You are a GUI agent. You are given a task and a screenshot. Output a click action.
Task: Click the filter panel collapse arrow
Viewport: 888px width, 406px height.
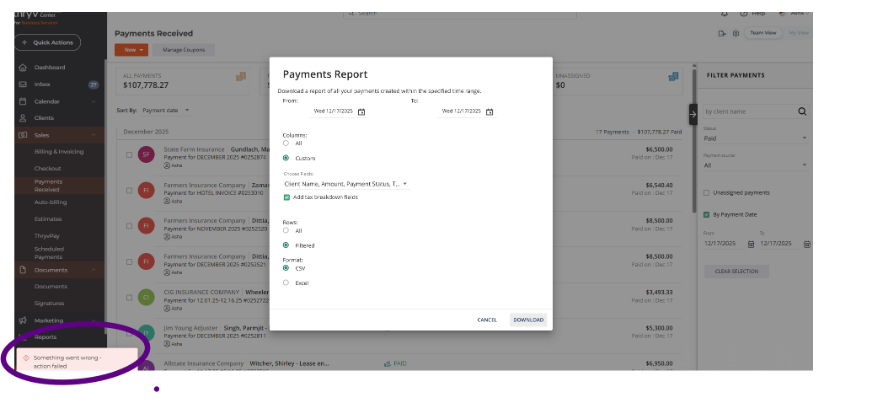[692, 114]
